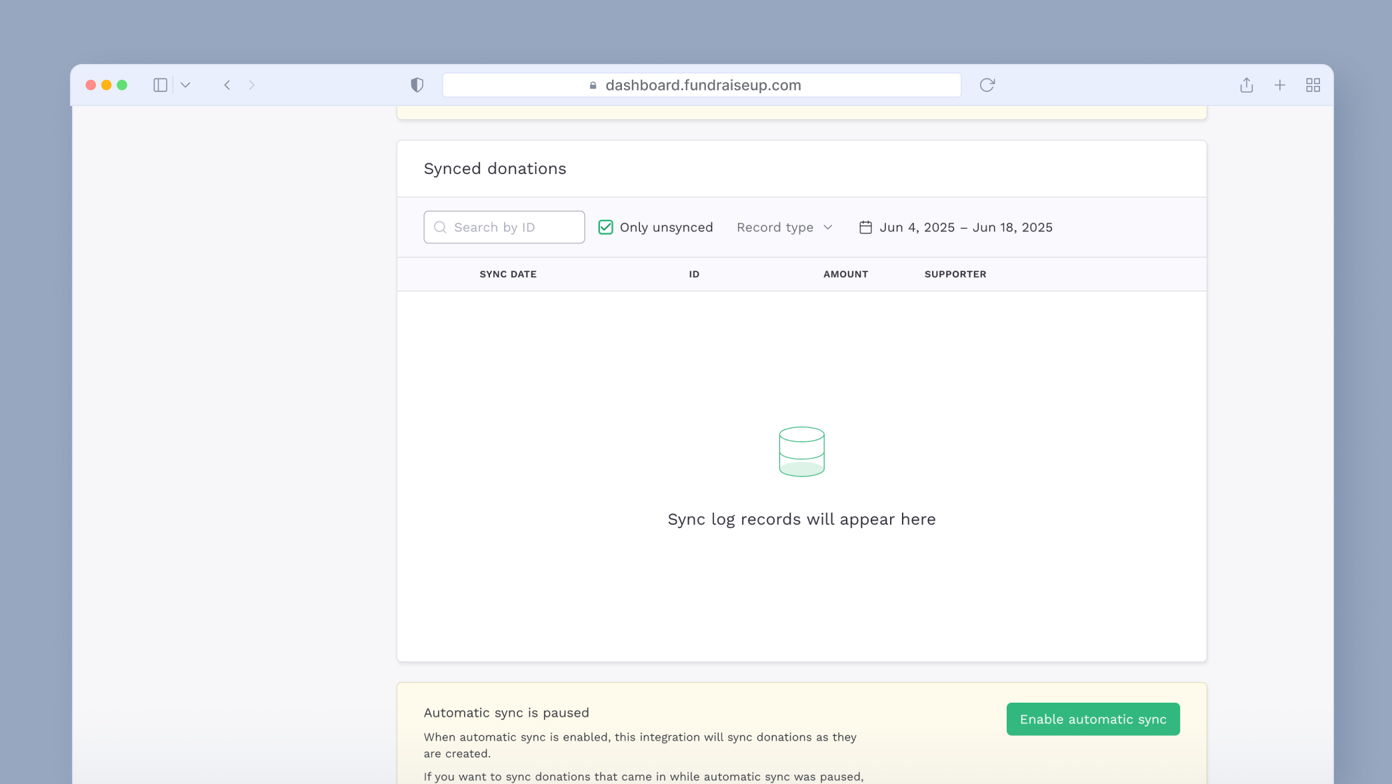Click the padlock icon in the URL bar

point(592,85)
